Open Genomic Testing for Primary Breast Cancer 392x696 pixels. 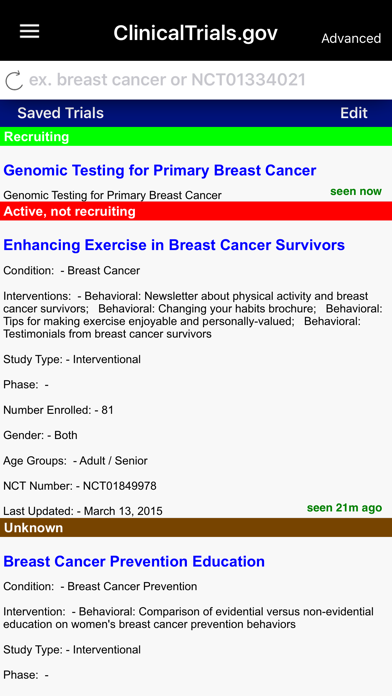coord(160,170)
